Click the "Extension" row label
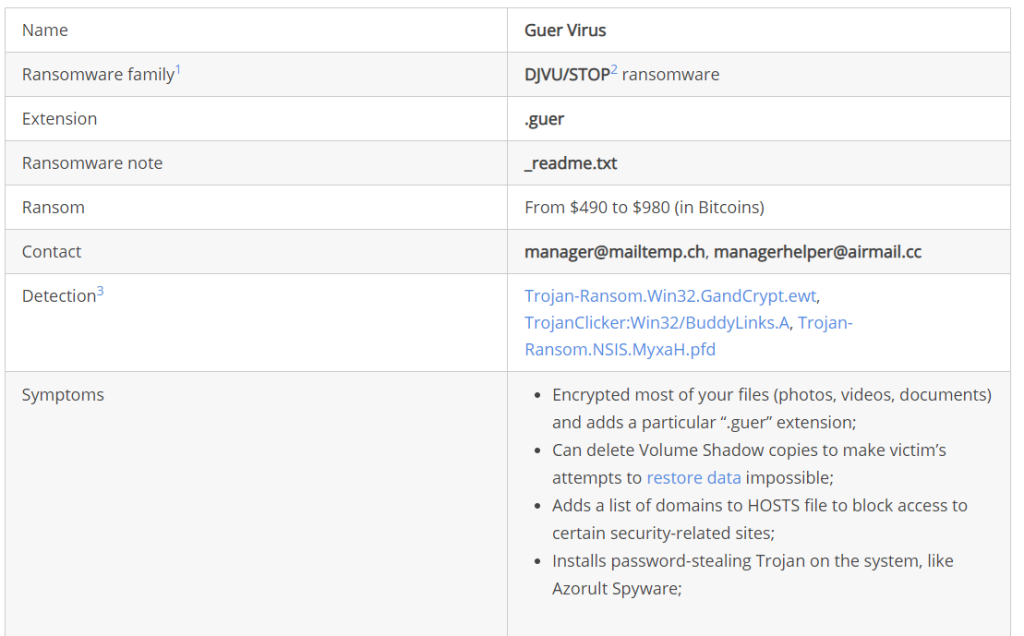1024x636 pixels. (59, 119)
